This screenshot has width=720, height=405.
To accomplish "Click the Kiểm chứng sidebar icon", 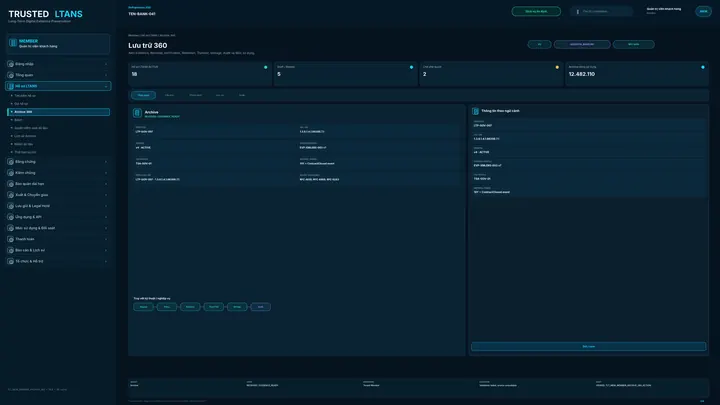I will tap(11, 173).
